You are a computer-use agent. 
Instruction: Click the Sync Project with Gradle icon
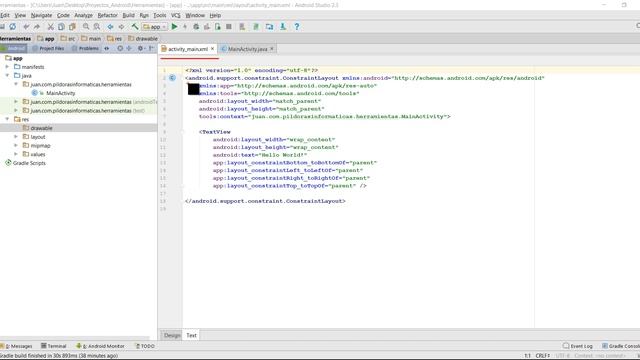(x=256, y=27)
